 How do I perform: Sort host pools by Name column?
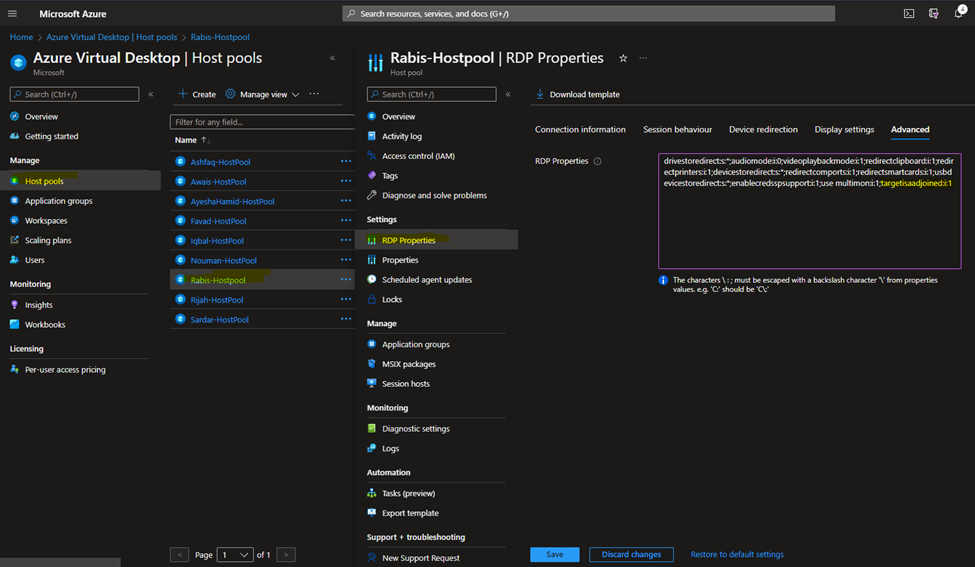[192, 140]
